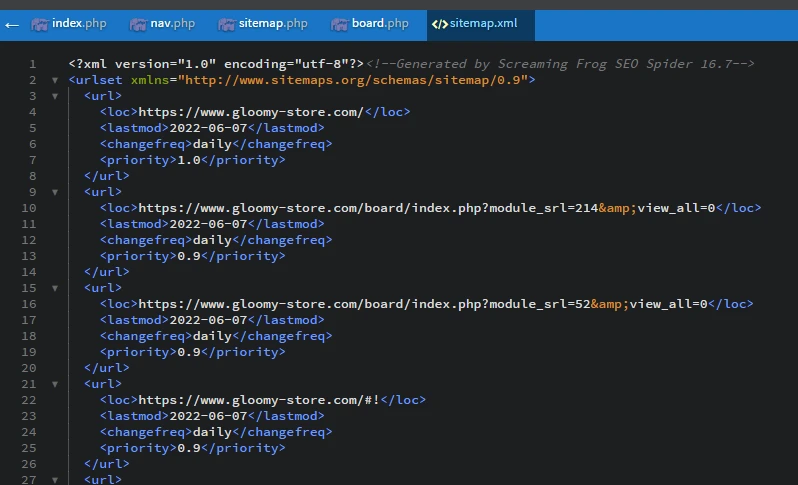The height and width of the screenshot is (485, 798).
Task: Fold the url block at line 15
Action: click(55, 288)
